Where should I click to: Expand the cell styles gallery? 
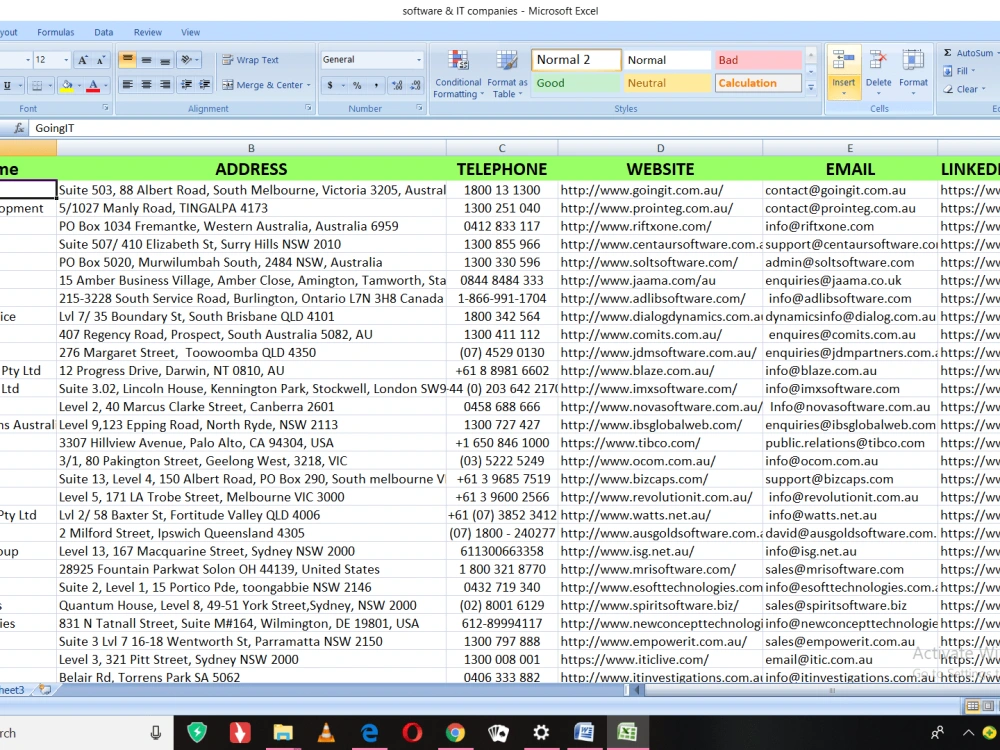tap(811, 87)
